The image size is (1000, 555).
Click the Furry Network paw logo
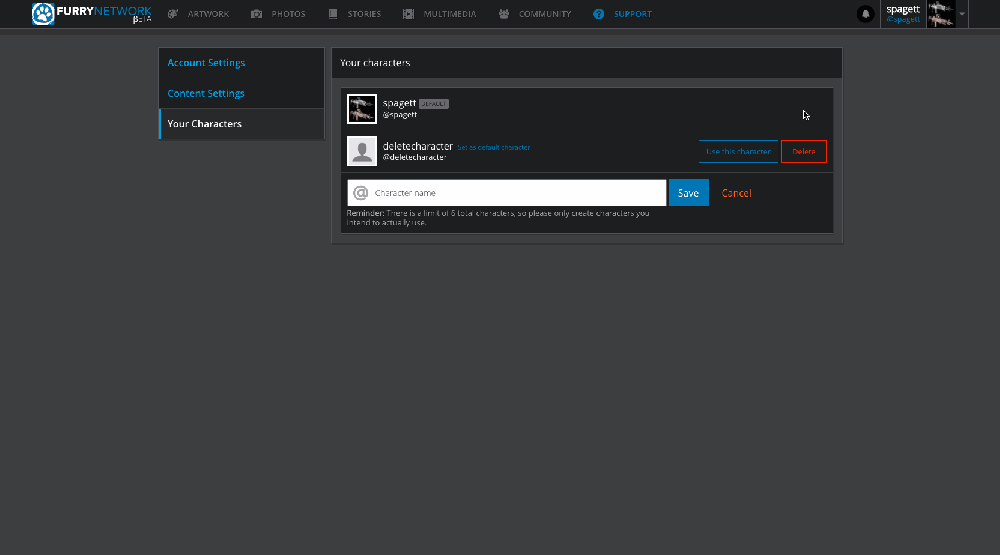coord(43,14)
